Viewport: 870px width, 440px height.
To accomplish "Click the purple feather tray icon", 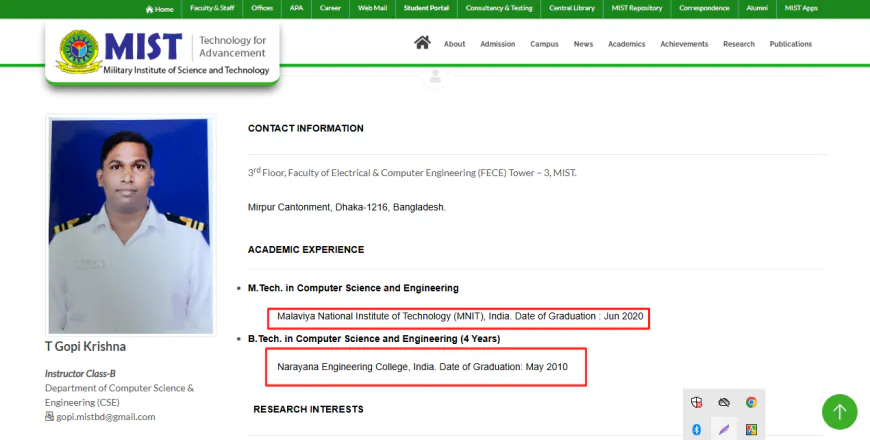I will point(724,429).
